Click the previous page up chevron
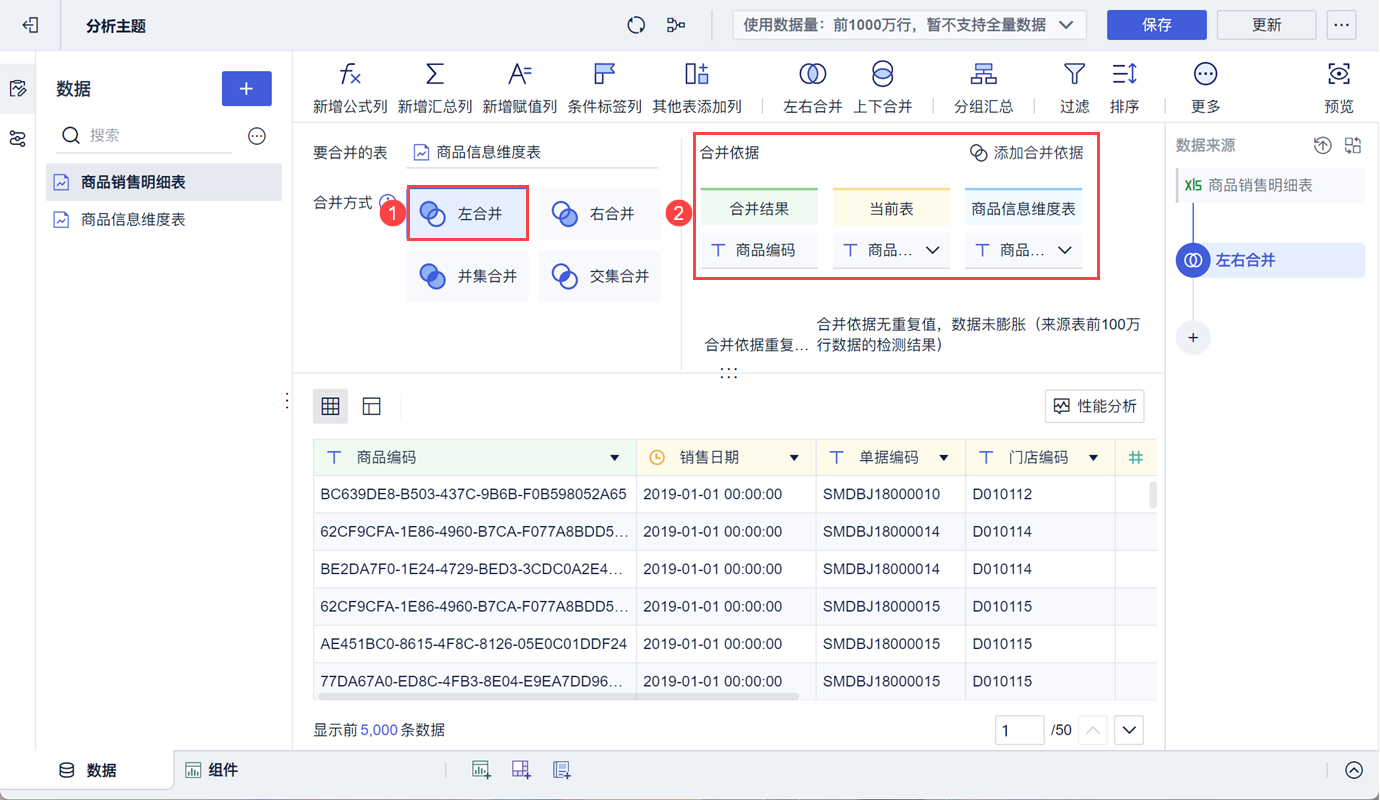 point(1093,731)
